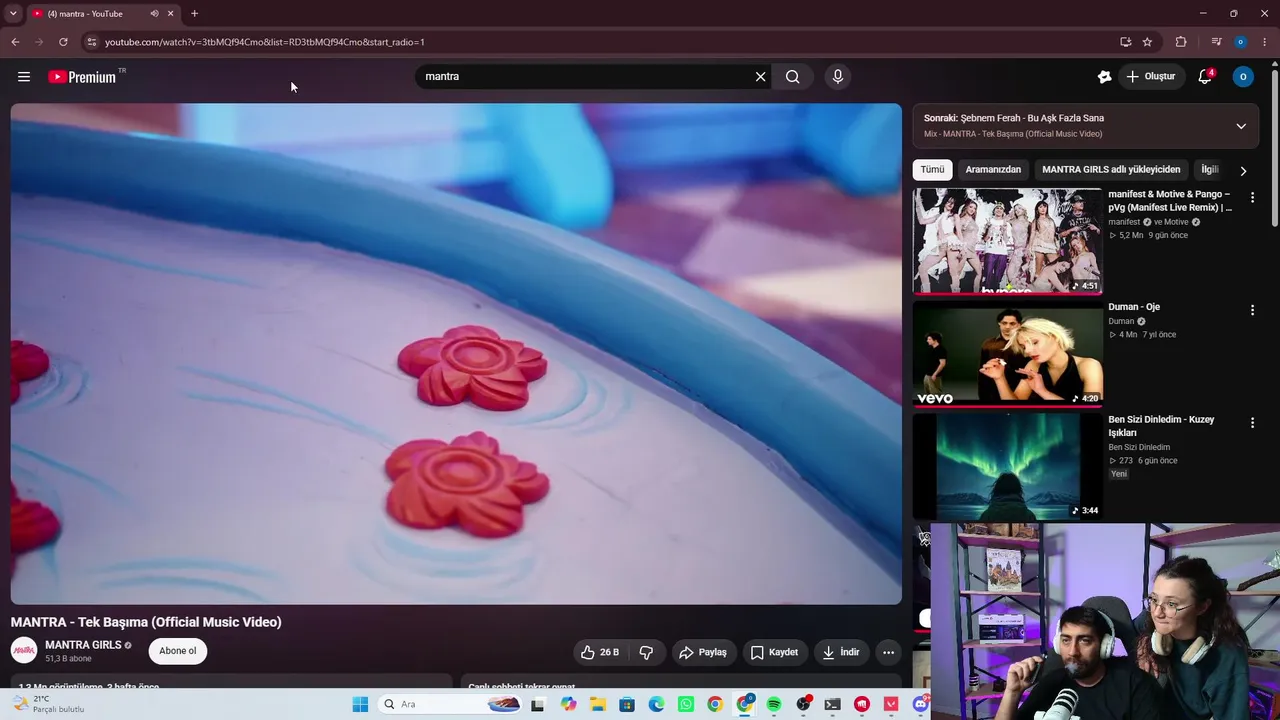Select the Aramanızdan filter chip
The height and width of the screenshot is (720, 1280).
993,170
